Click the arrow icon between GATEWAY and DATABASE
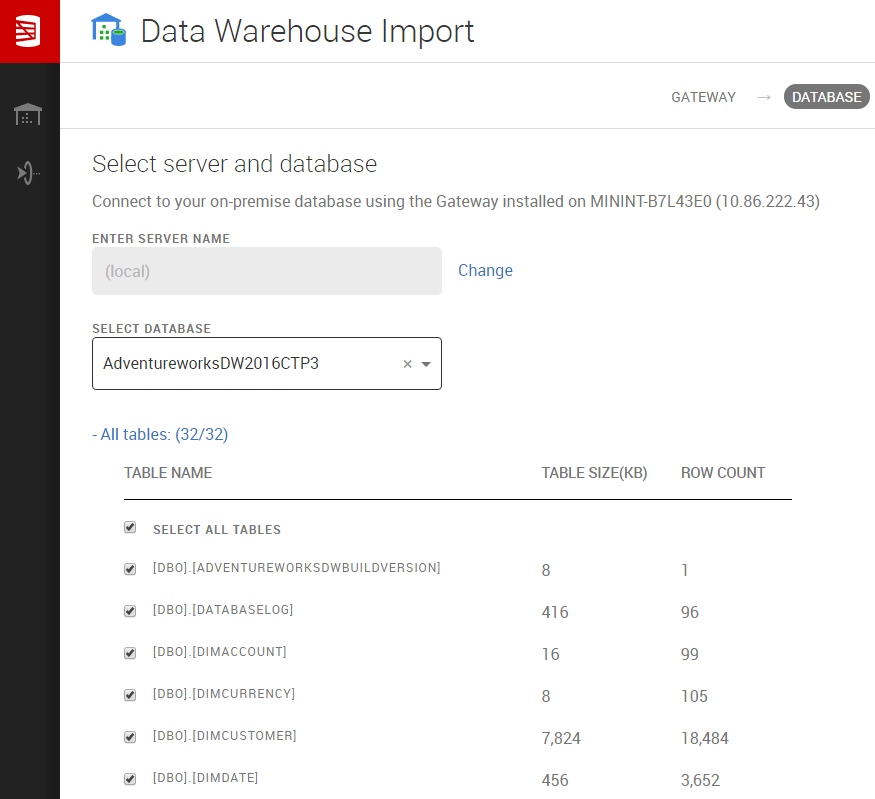The height and width of the screenshot is (799, 875). (762, 97)
